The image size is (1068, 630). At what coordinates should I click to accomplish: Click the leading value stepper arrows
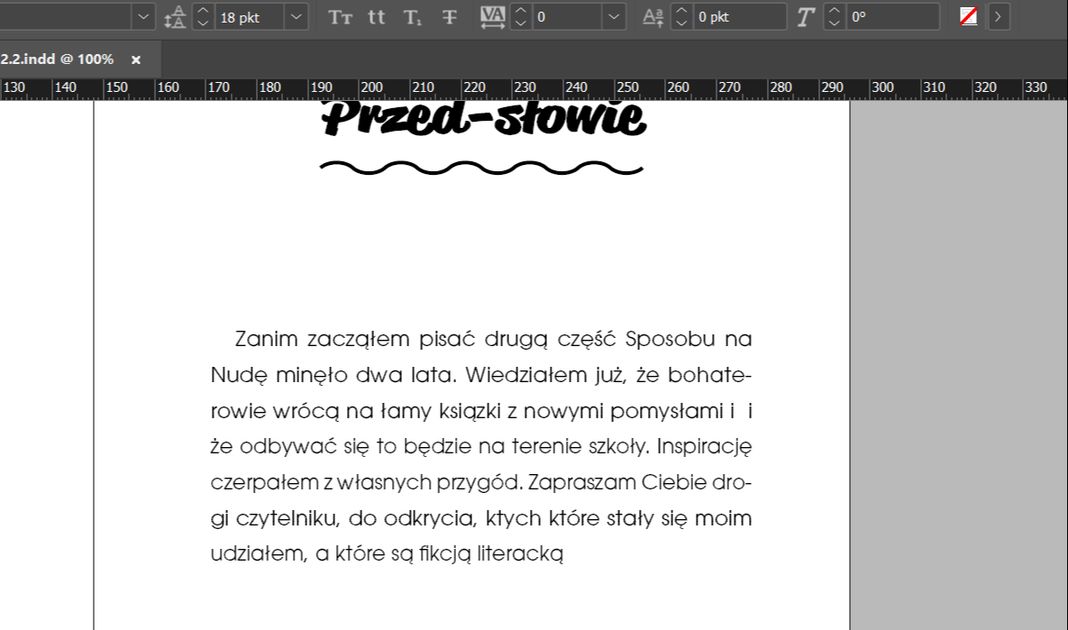203,17
